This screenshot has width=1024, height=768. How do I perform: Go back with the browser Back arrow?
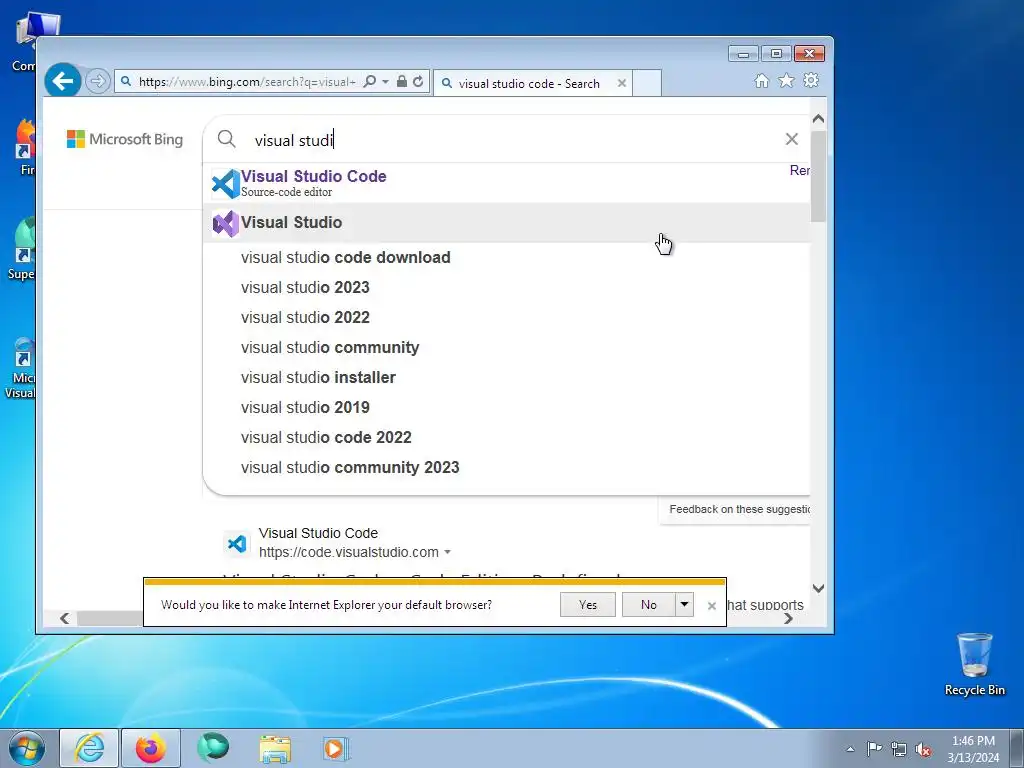click(x=63, y=81)
